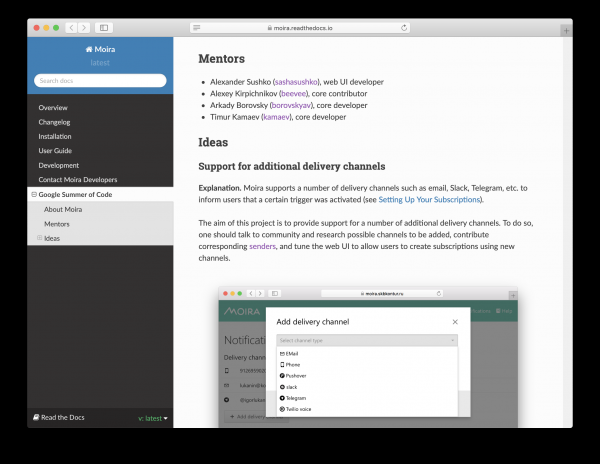Open Contact Moira Developers page
Viewport: 600px width, 464px height.
coord(77,179)
